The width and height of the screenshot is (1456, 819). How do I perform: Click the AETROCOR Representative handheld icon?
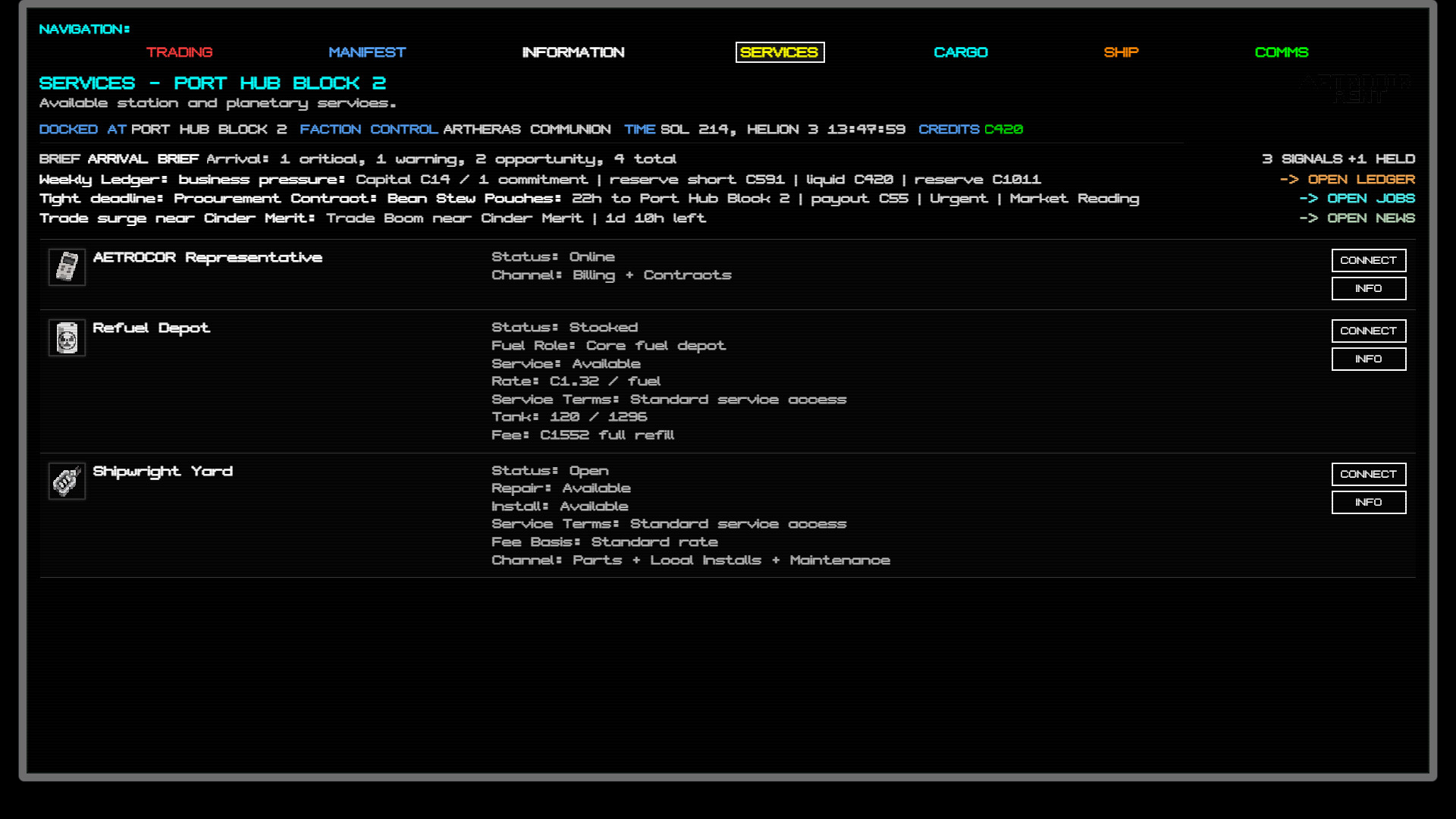67,267
